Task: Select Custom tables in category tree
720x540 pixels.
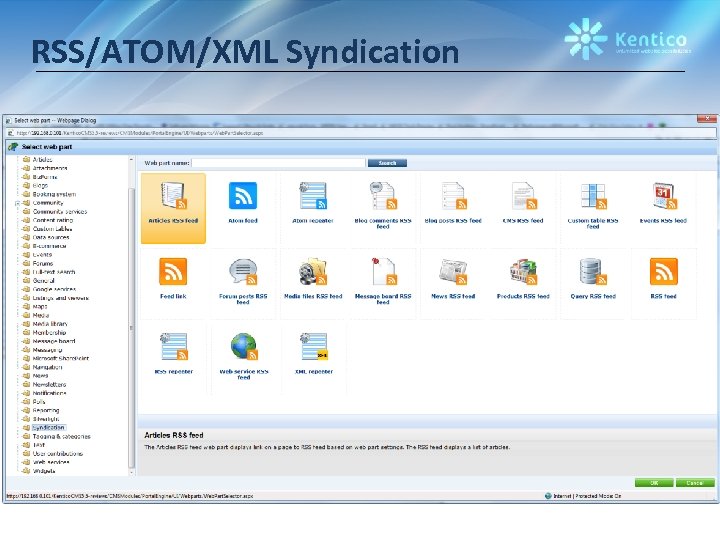Action: [52, 229]
